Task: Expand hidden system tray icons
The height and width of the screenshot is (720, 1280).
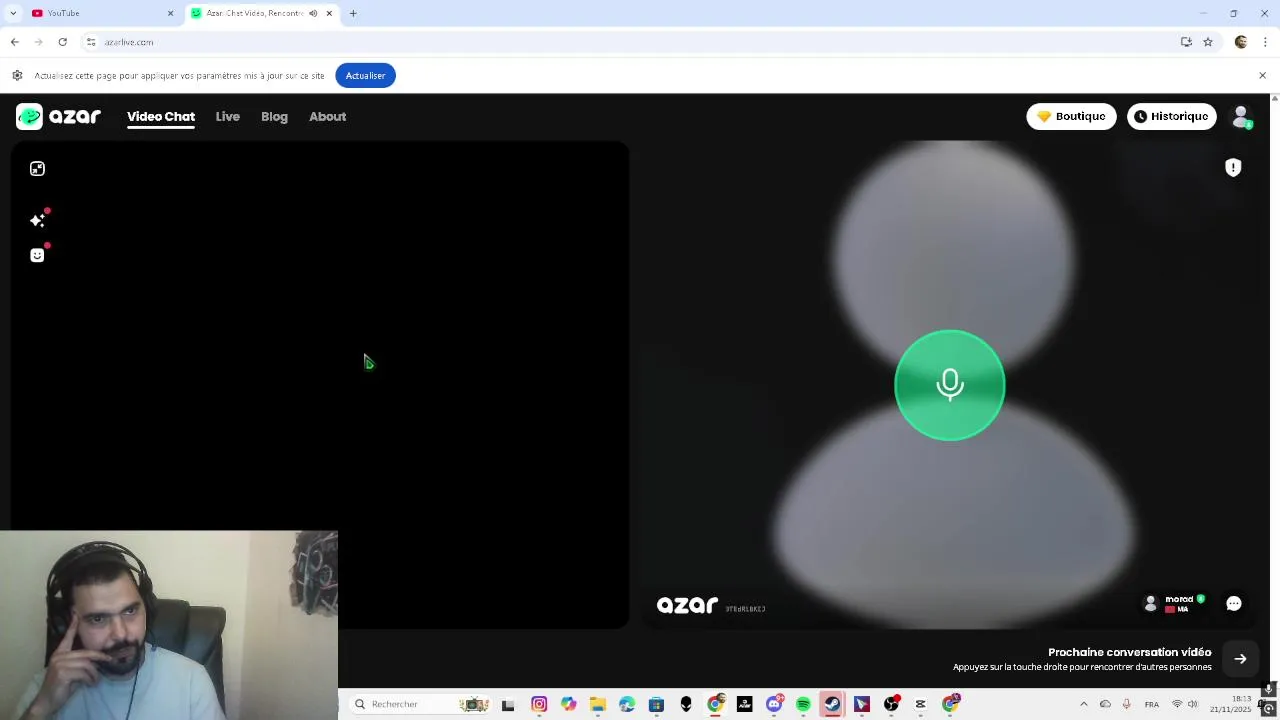Action: tap(1083, 704)
